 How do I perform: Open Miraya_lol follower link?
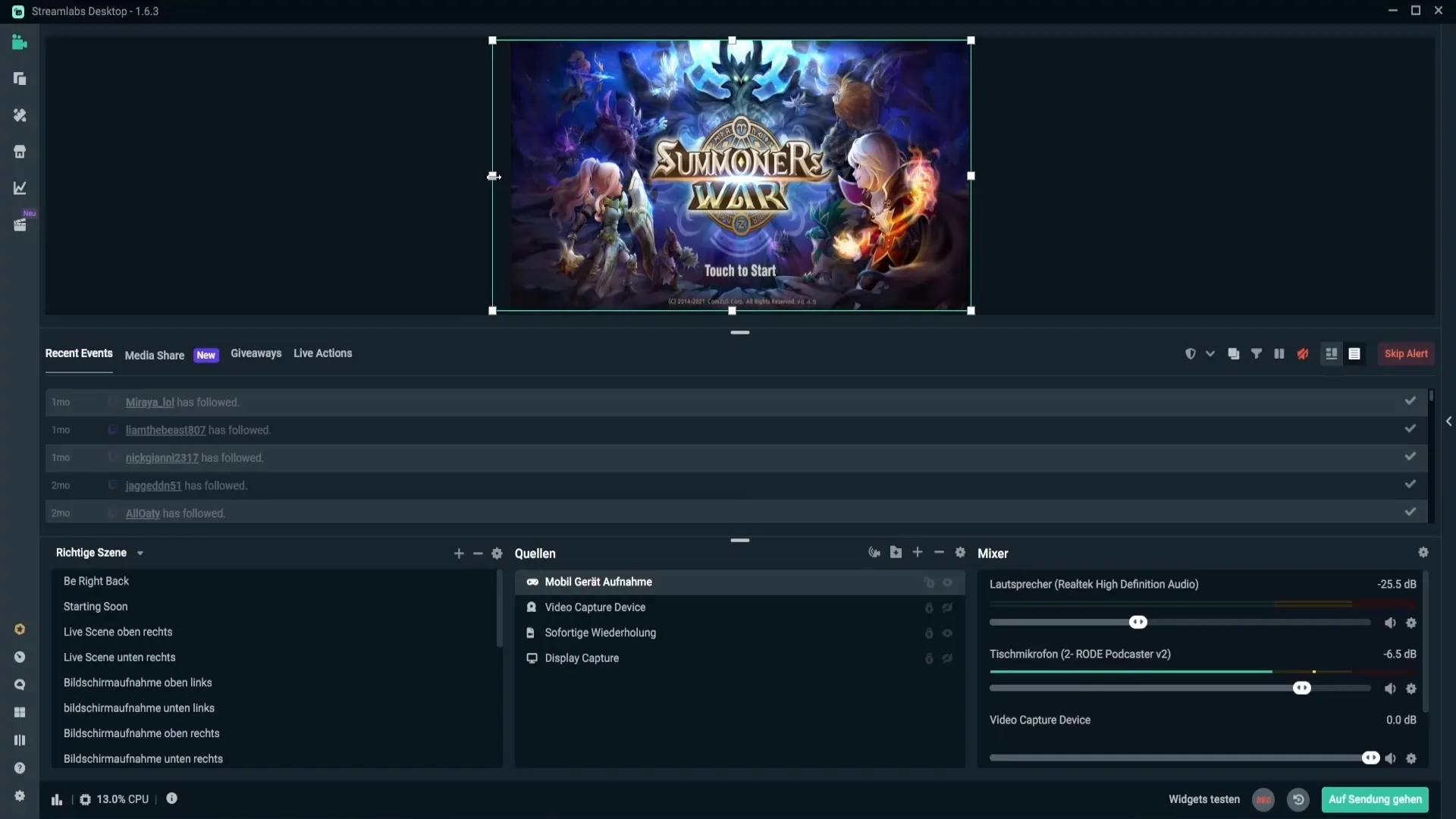(149, 403)
